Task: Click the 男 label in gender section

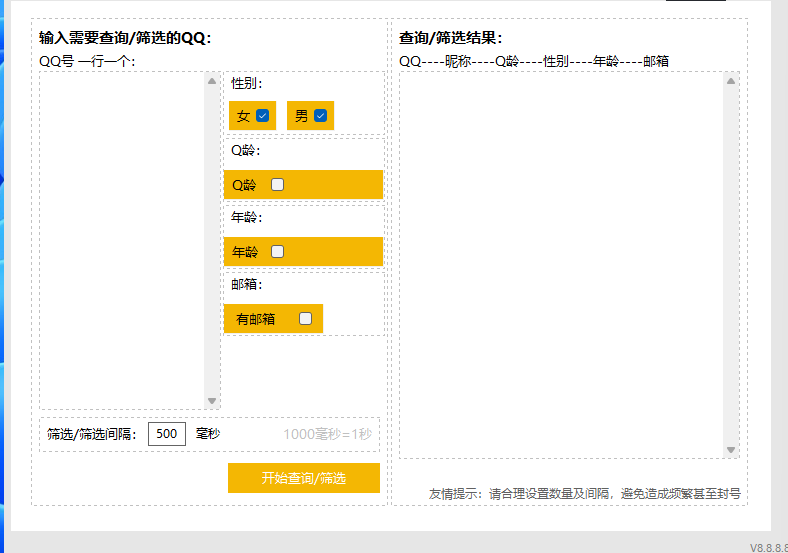Action: pyautogui.click(x=301, y=116)
